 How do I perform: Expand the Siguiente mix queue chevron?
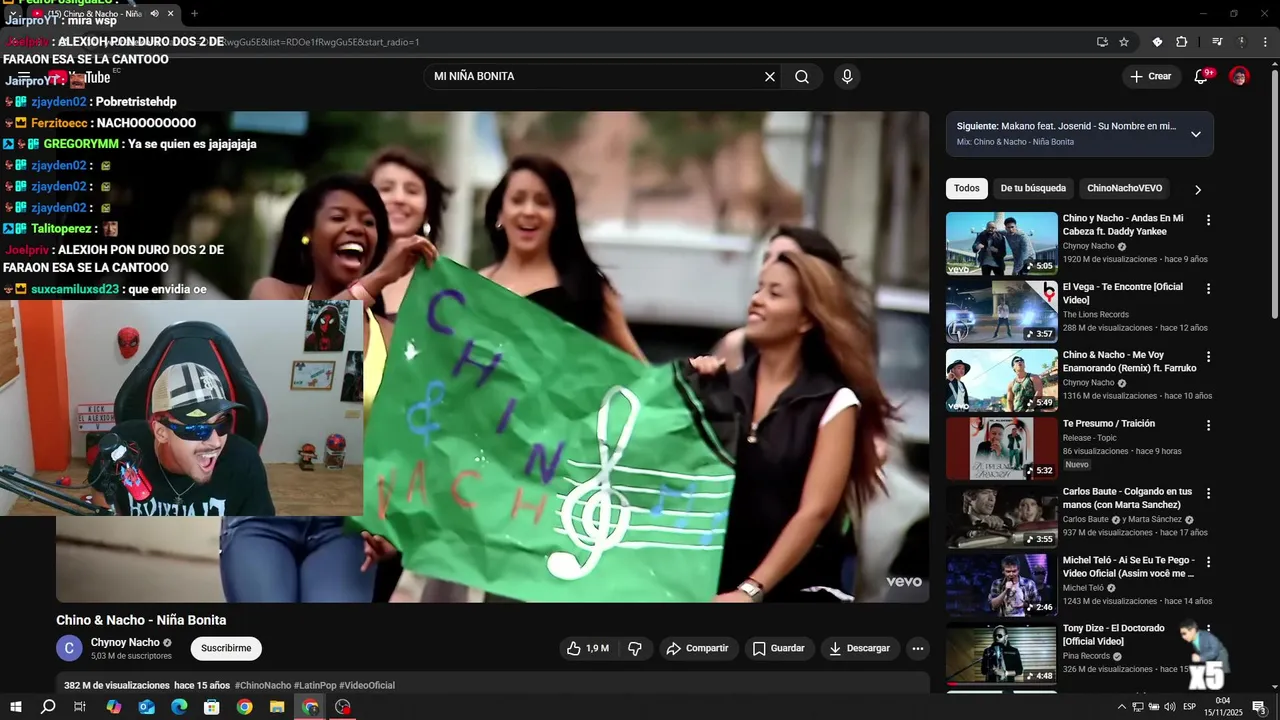[x=1195, y=134]
